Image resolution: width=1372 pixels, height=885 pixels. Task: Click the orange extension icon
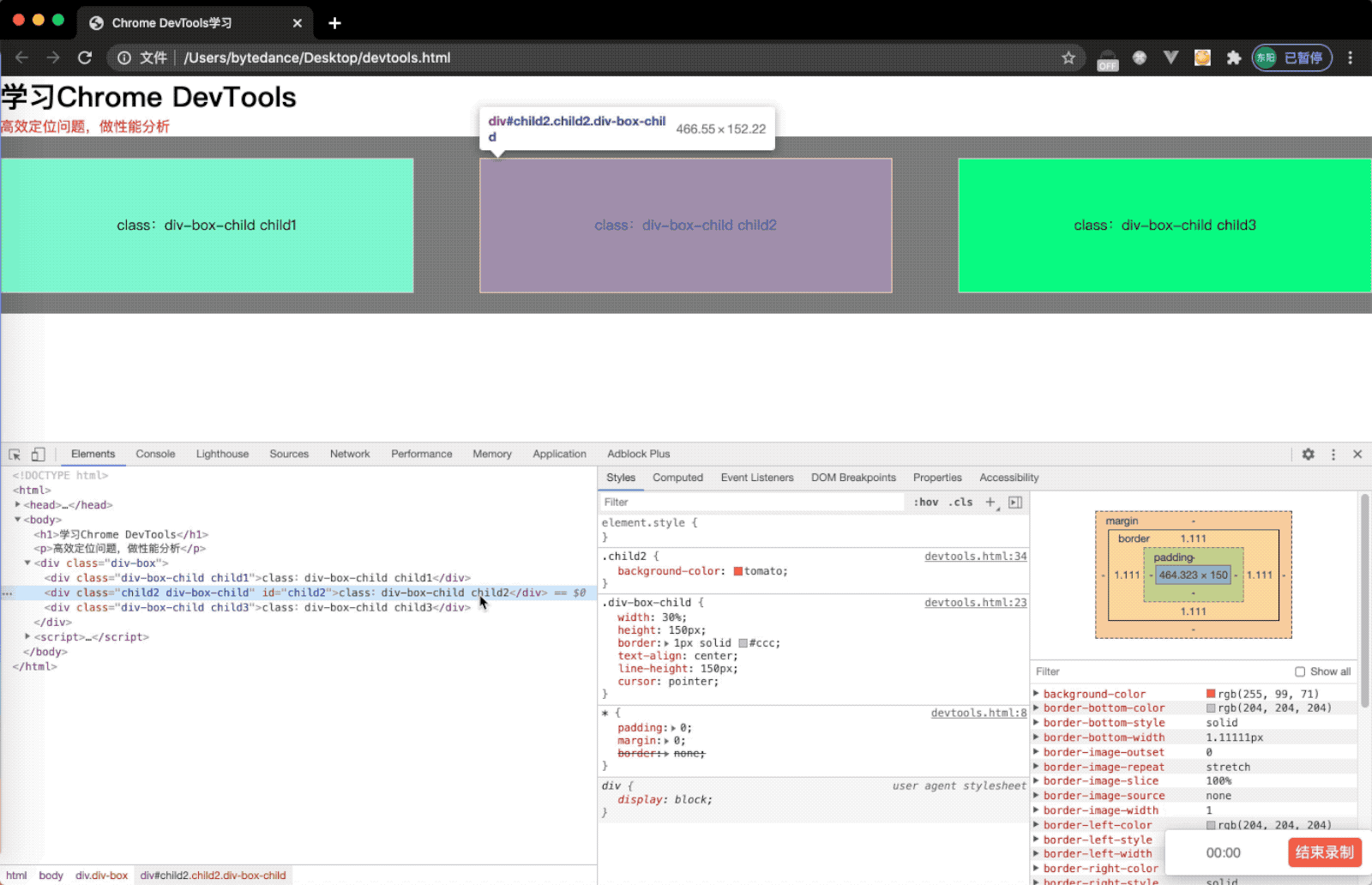click(1202, 57)
